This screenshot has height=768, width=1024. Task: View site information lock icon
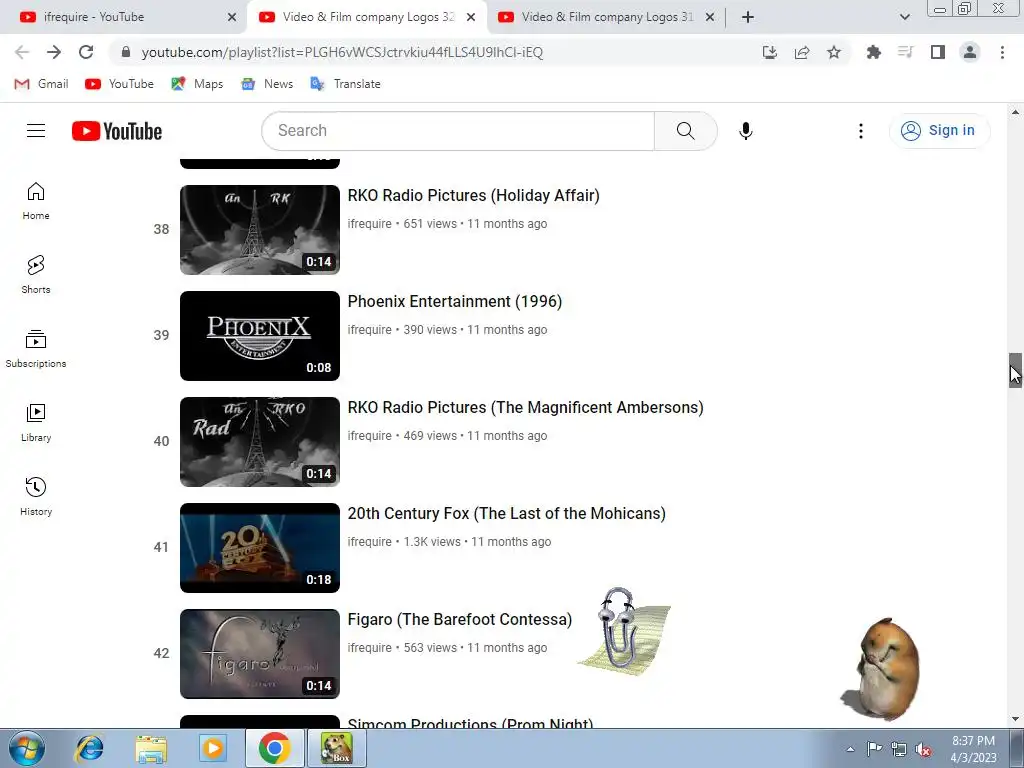coord(127,52)
